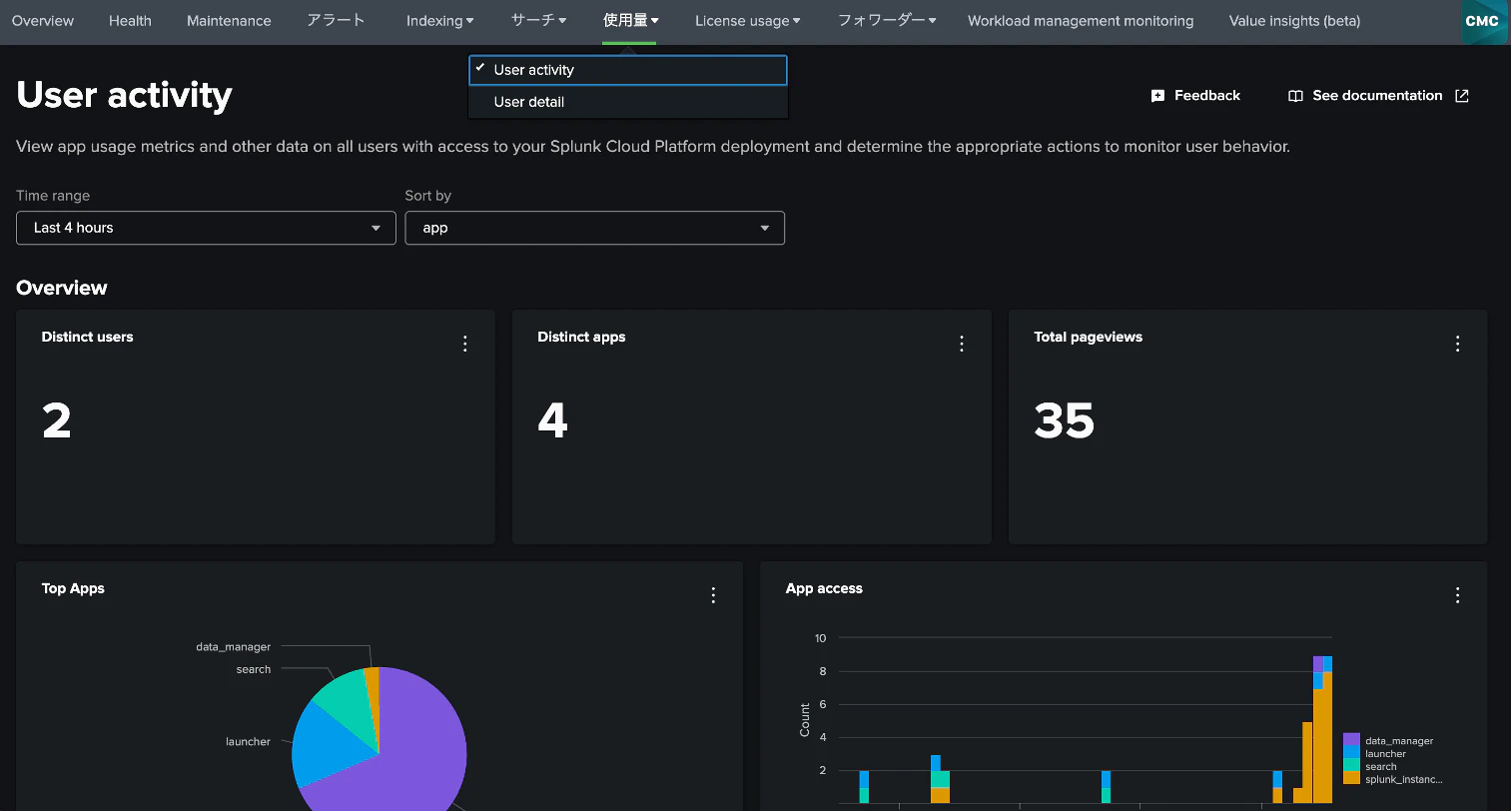Image resolution: width=1512 pixels, height=811 pixels.
Task: Open Value insights (beta) tab
Action: pos(1294,21)
